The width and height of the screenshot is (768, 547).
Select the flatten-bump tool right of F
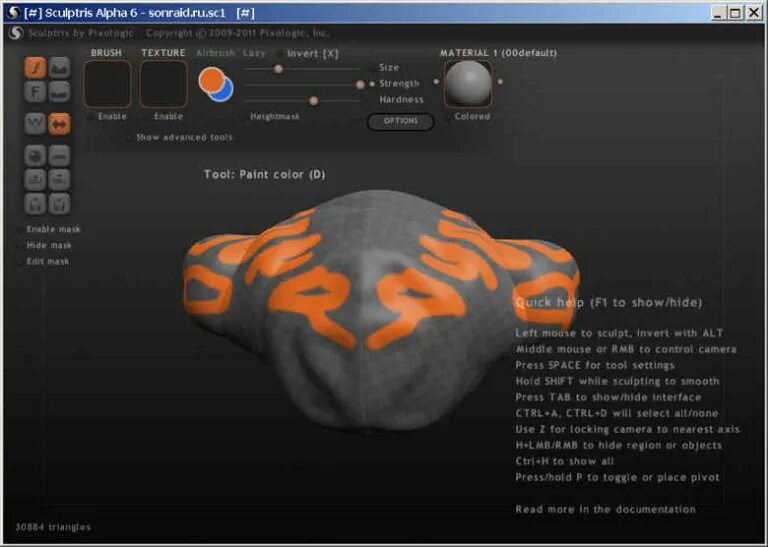[x=59, y=92]
